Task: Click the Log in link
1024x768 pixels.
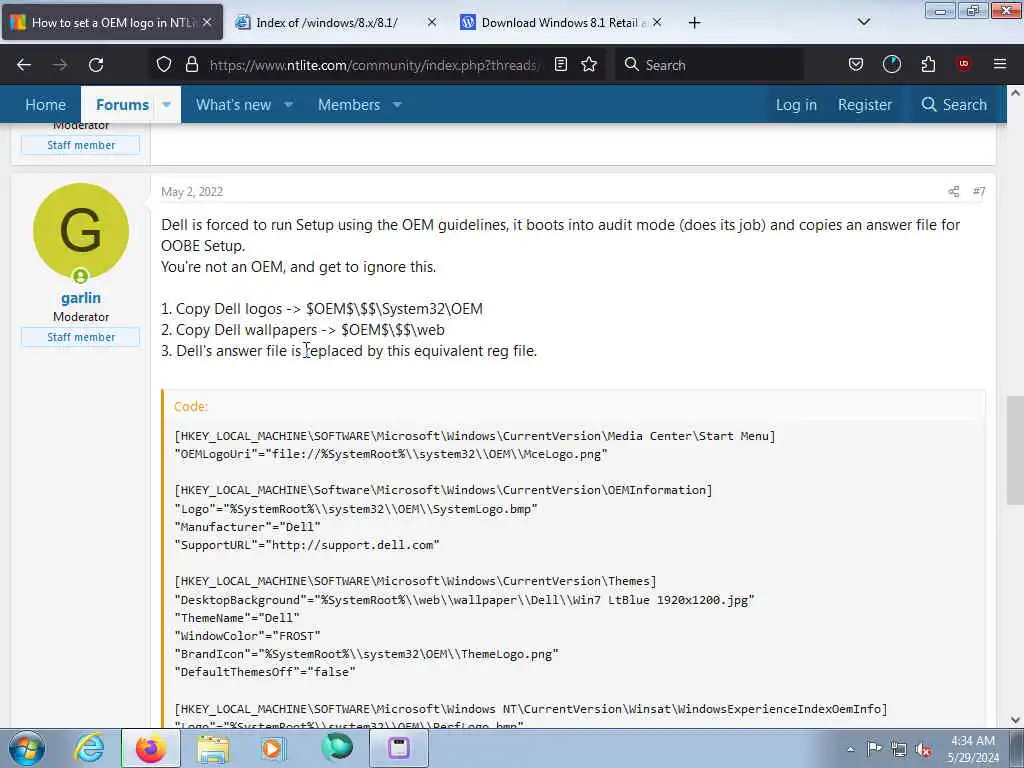Action: point(796,104)
